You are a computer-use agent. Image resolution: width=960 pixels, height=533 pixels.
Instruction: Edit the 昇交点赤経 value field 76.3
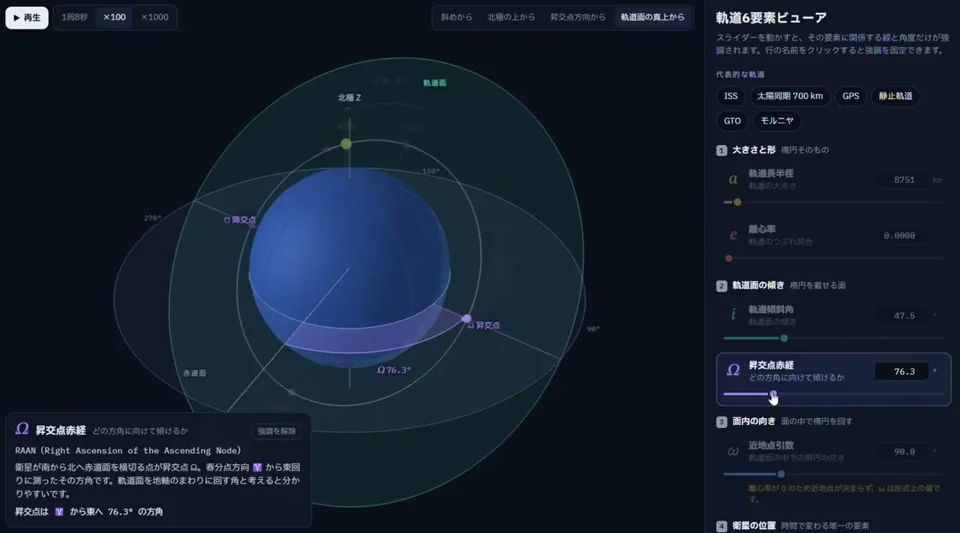pyautogui.click(x=902, y=371)
